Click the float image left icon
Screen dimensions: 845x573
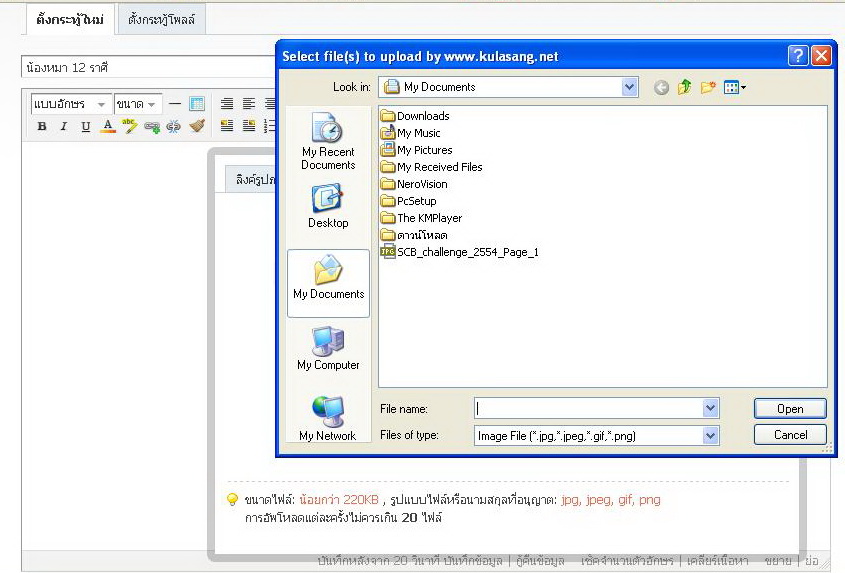[x=227, y=126]
